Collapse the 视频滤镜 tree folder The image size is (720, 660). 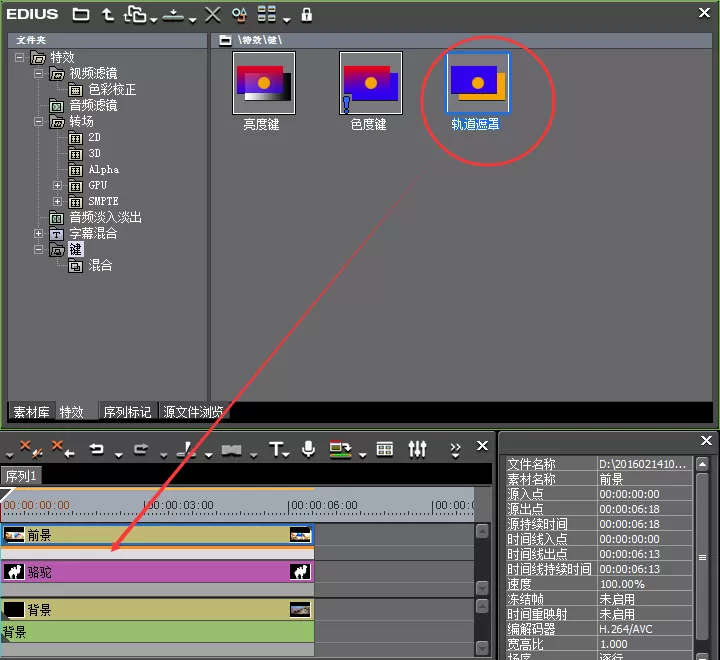(39, 73)
